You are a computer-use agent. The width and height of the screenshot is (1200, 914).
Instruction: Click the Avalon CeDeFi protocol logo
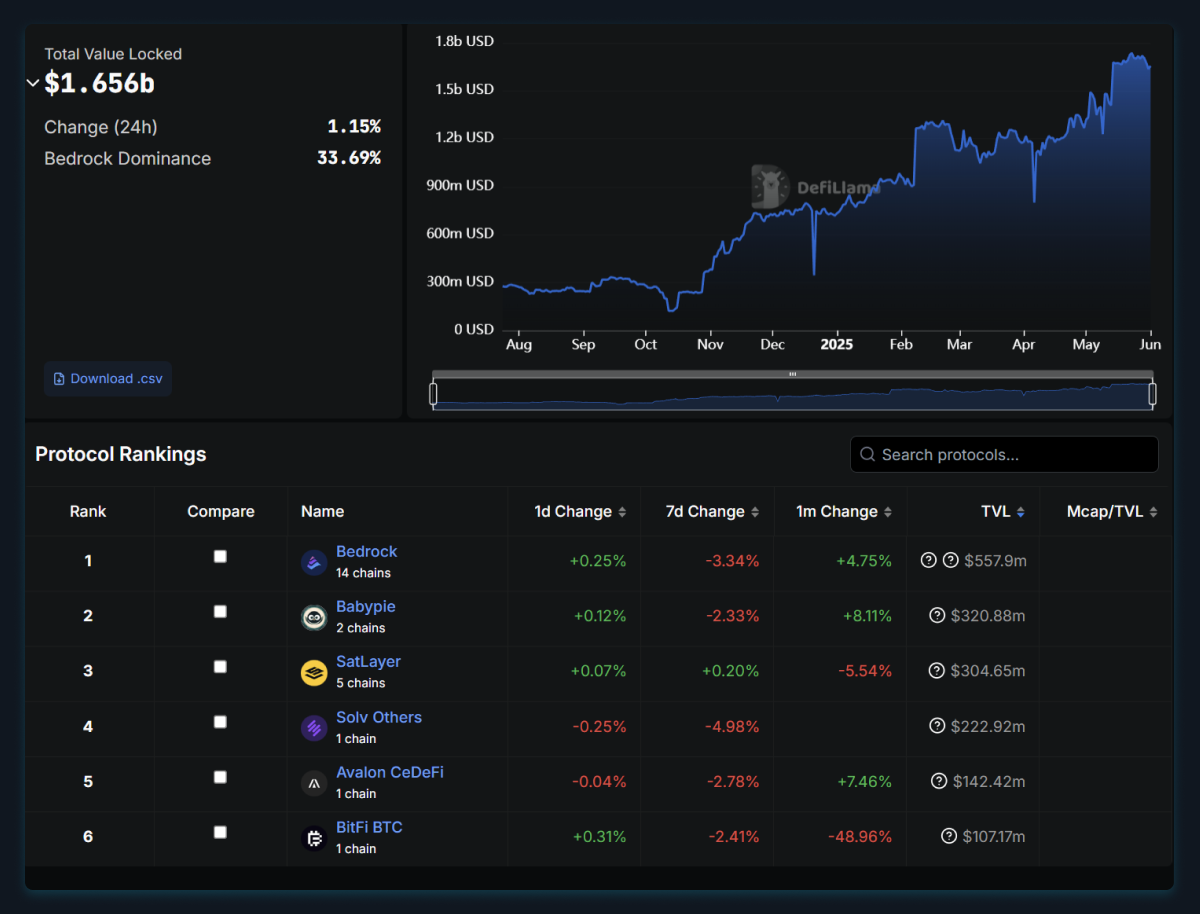pos(314,783)
